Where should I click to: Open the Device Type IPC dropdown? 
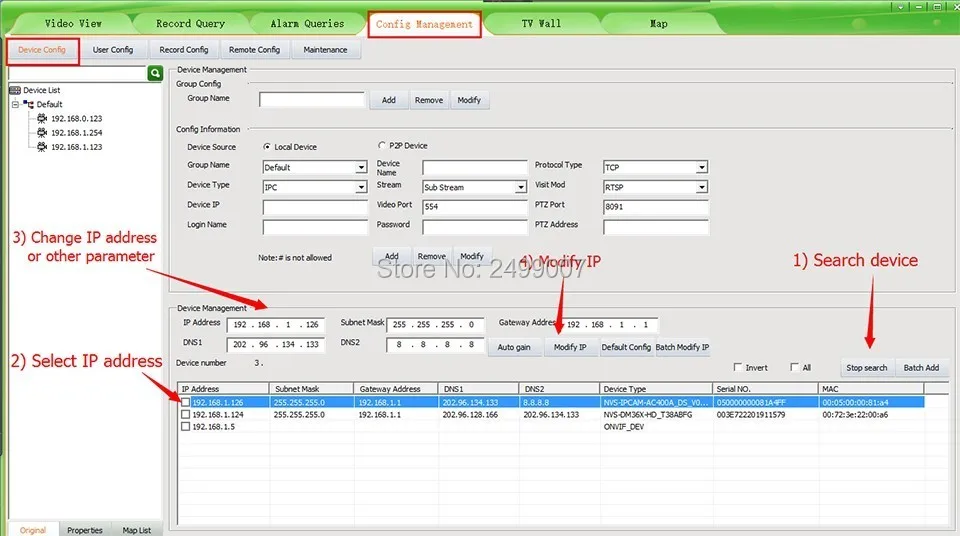pyautogui.click(x=361, y=187)
